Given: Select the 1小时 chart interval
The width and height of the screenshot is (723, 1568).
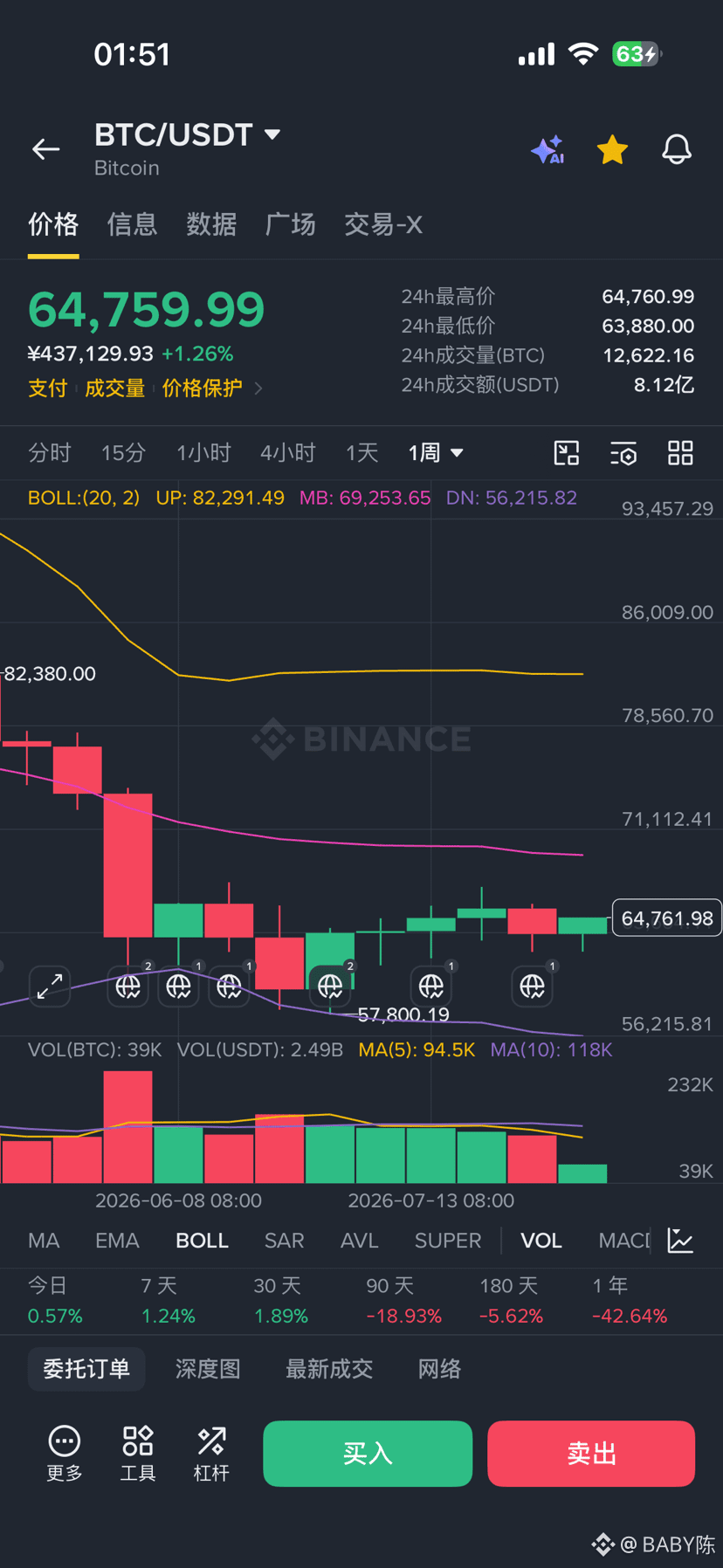Looking at the screenshot, I should click(x=203, y=452).
